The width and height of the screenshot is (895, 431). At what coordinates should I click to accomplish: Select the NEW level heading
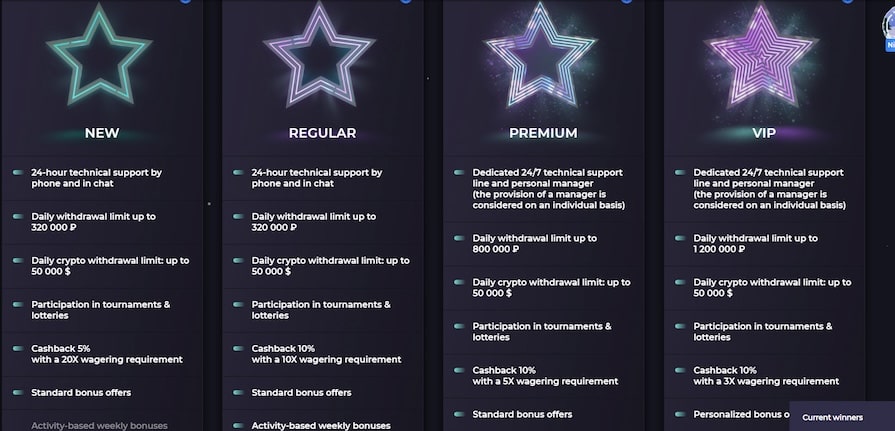tap(102, 133)
